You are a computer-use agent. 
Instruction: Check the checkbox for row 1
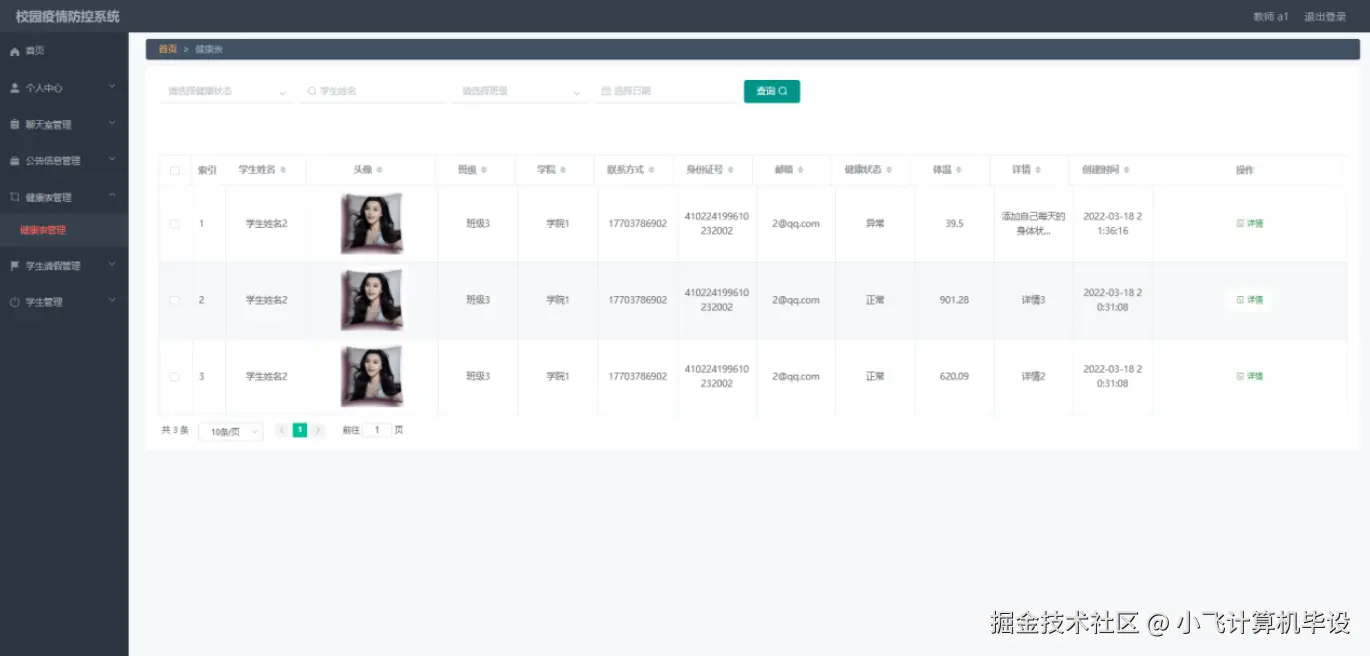[175, 224]
